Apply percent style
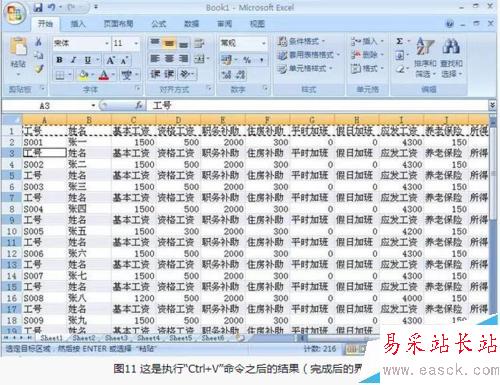Image resolution: width=500 pixels, height=385 pixels. (247, 60)
